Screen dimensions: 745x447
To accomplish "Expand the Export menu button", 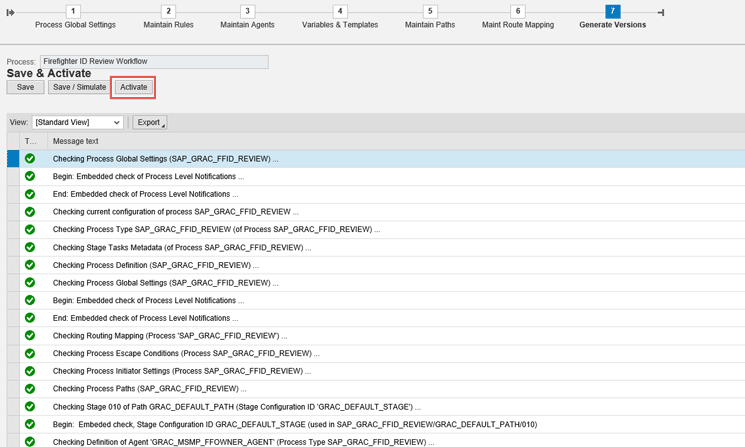I will pos(150,123).
